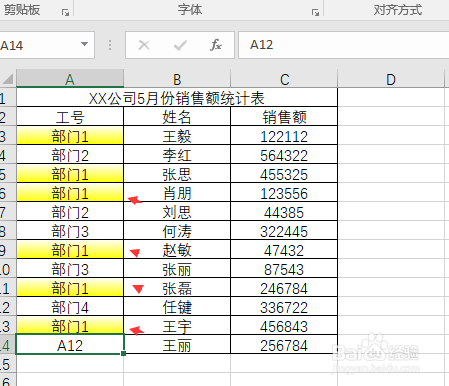Click the sales value 123556
Image resolution: width=449 pixels, height=386 pixels.
point(284,193)
